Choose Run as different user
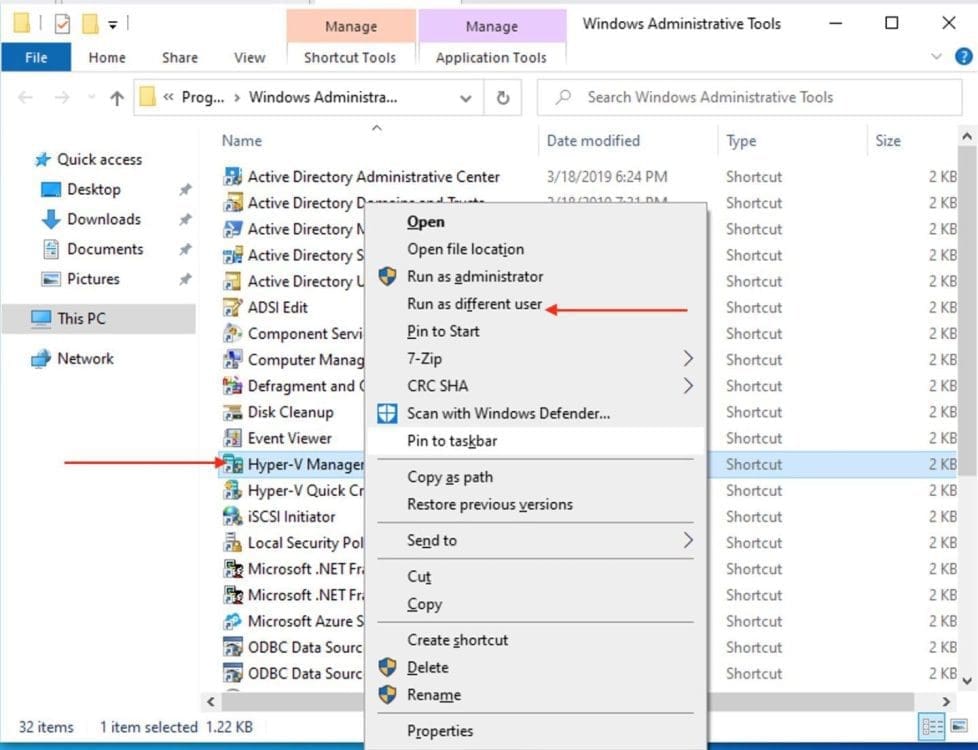Viewport: 978px width, 750px height. pyautogui.click(x=474, y=304)
